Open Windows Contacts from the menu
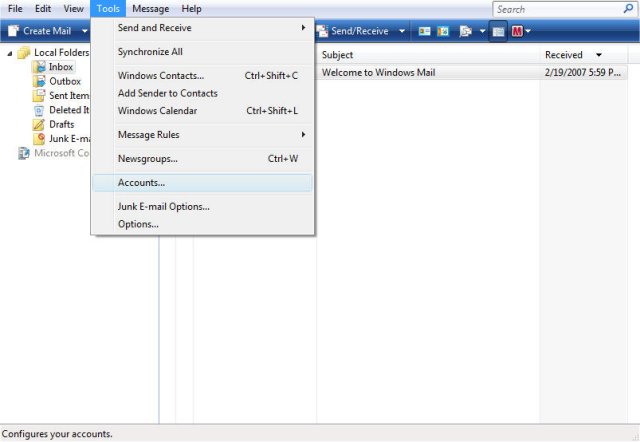Screen dimensions: 640x442 point(203,76)
